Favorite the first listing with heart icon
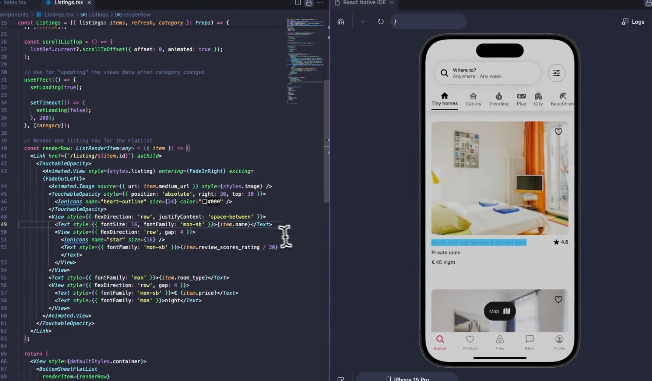652x381 pixels. click(x=558, y=131)
